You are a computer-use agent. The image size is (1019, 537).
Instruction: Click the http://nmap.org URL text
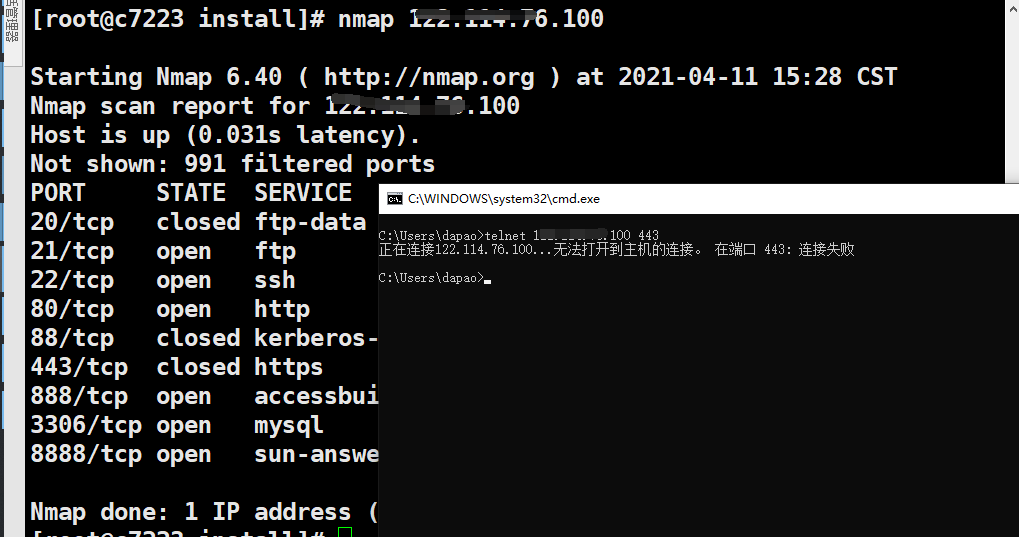pos(429,77)
